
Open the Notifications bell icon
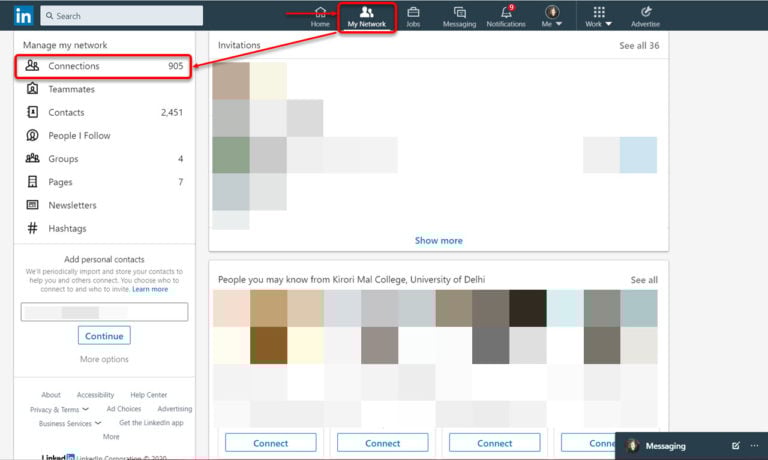point(506,12)
